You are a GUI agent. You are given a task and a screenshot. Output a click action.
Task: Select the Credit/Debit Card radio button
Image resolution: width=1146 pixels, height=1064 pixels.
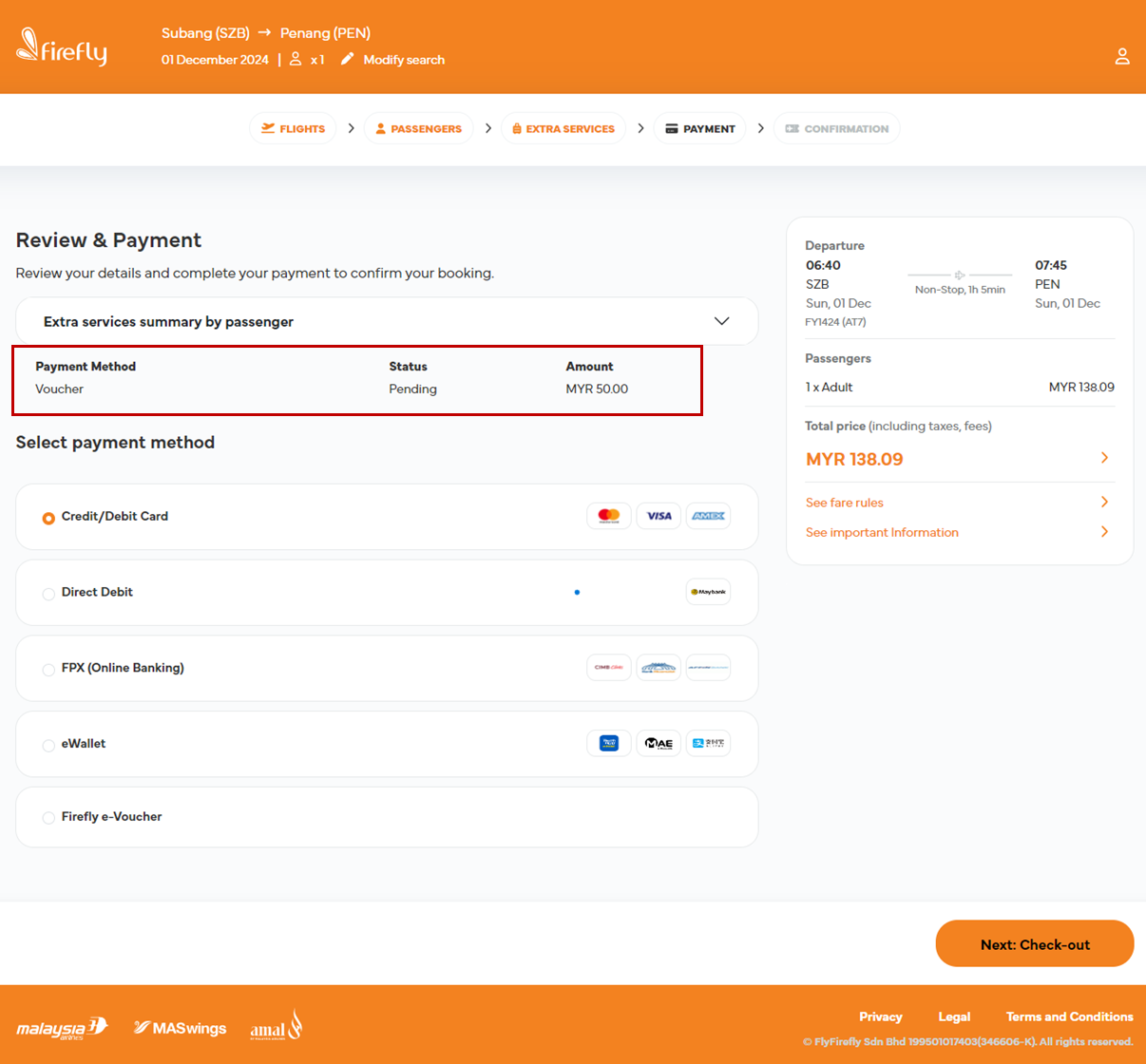48,518
